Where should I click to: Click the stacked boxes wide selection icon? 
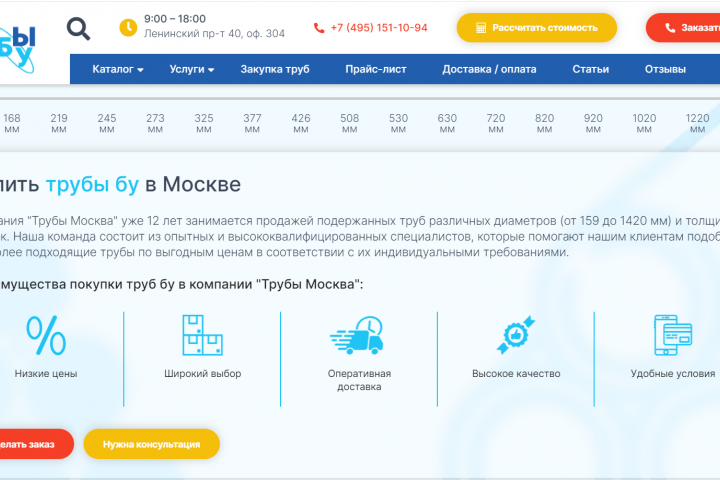tap(202, 335)
